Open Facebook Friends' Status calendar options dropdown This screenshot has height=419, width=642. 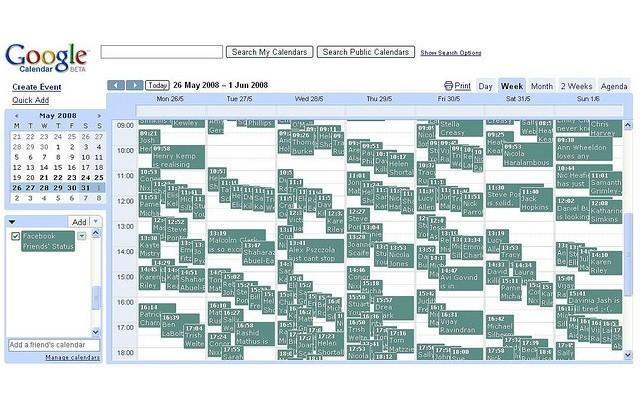84,236
